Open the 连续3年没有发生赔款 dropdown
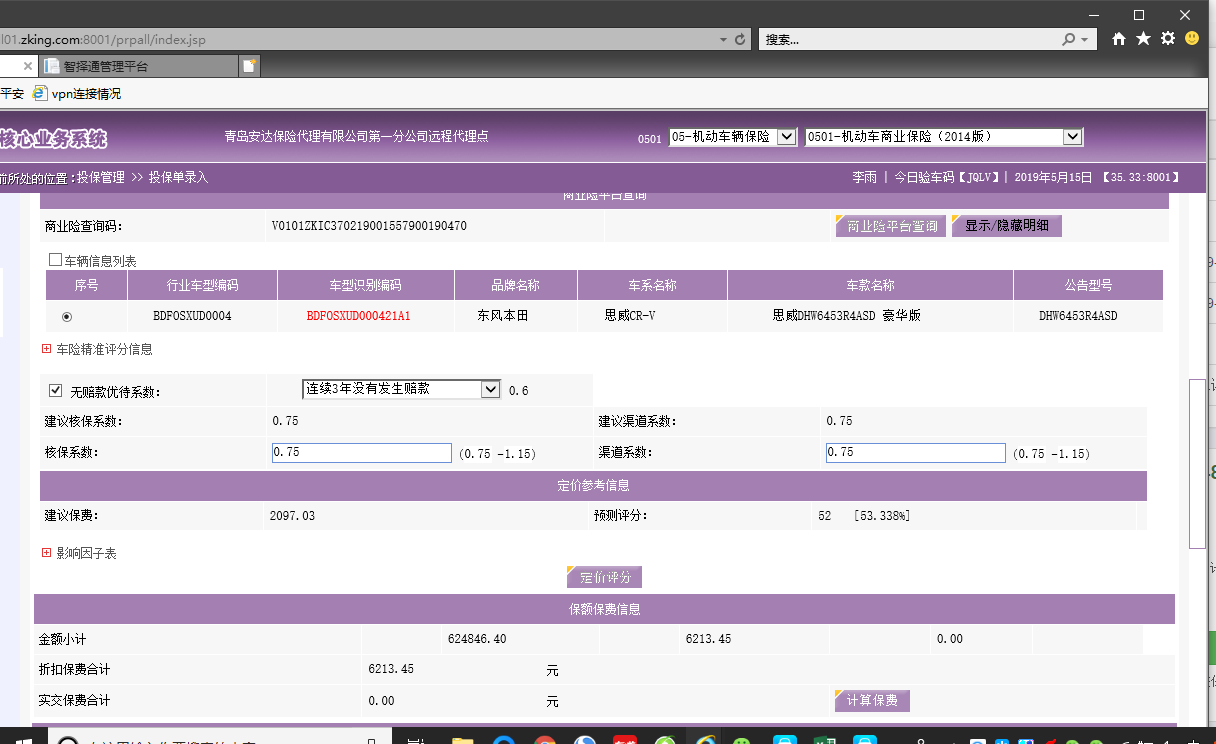The width and height of the screenshot is (1216, 744). (x=490, y=389)
